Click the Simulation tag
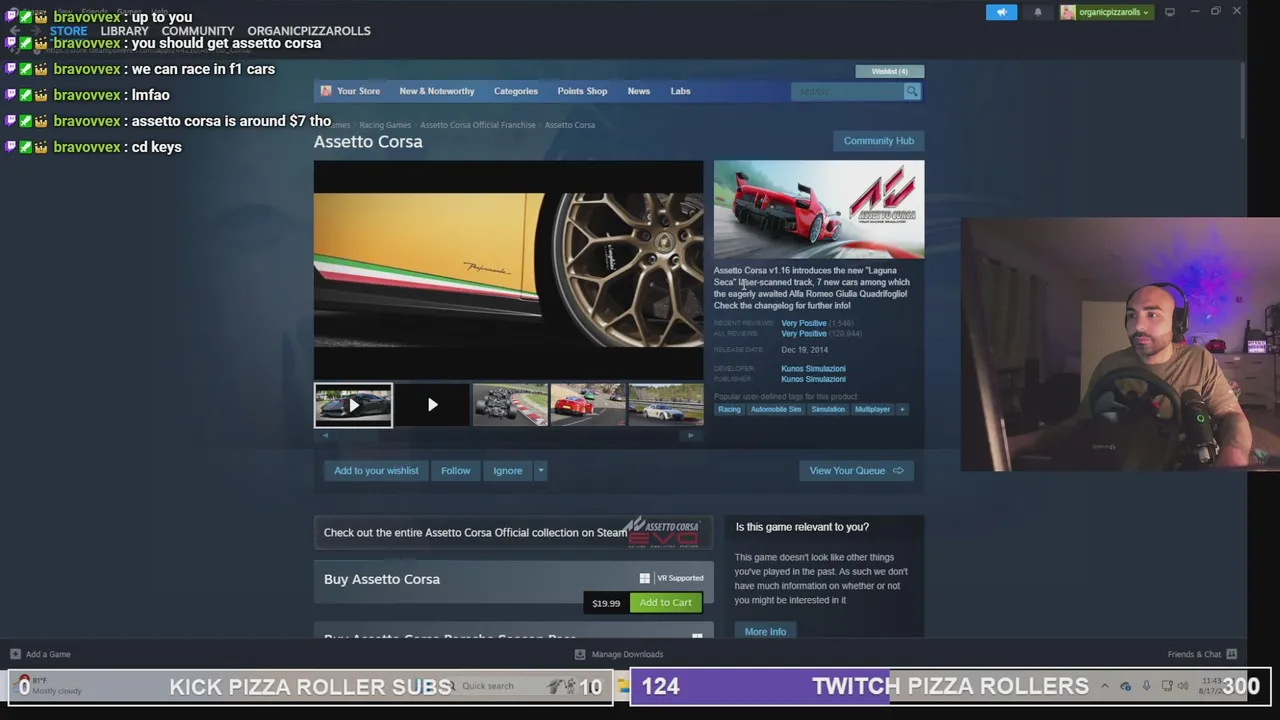This screenshot has width=1280, height=720. point(828,409)
